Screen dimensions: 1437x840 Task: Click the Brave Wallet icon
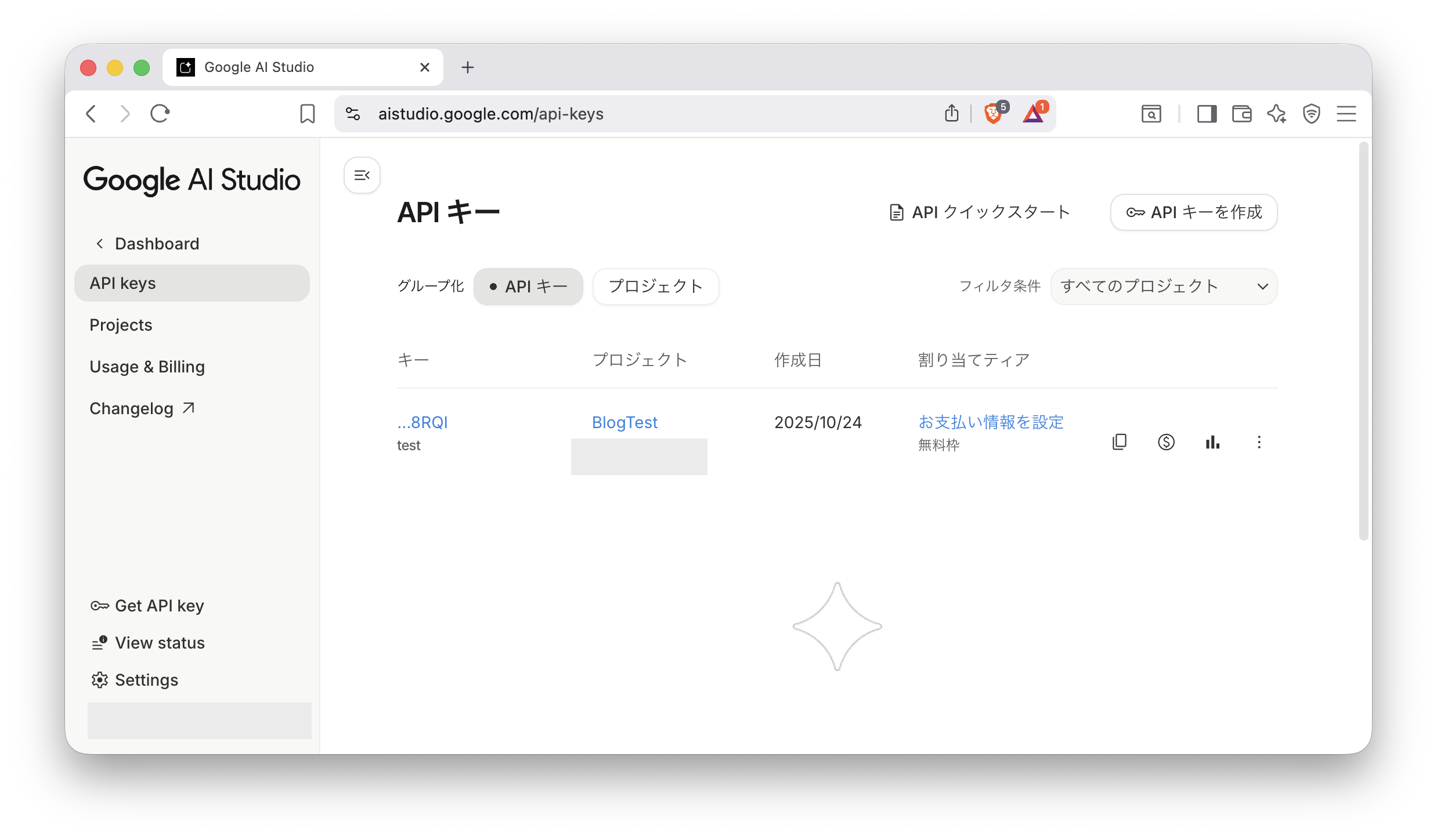(x=1241, y=114)
